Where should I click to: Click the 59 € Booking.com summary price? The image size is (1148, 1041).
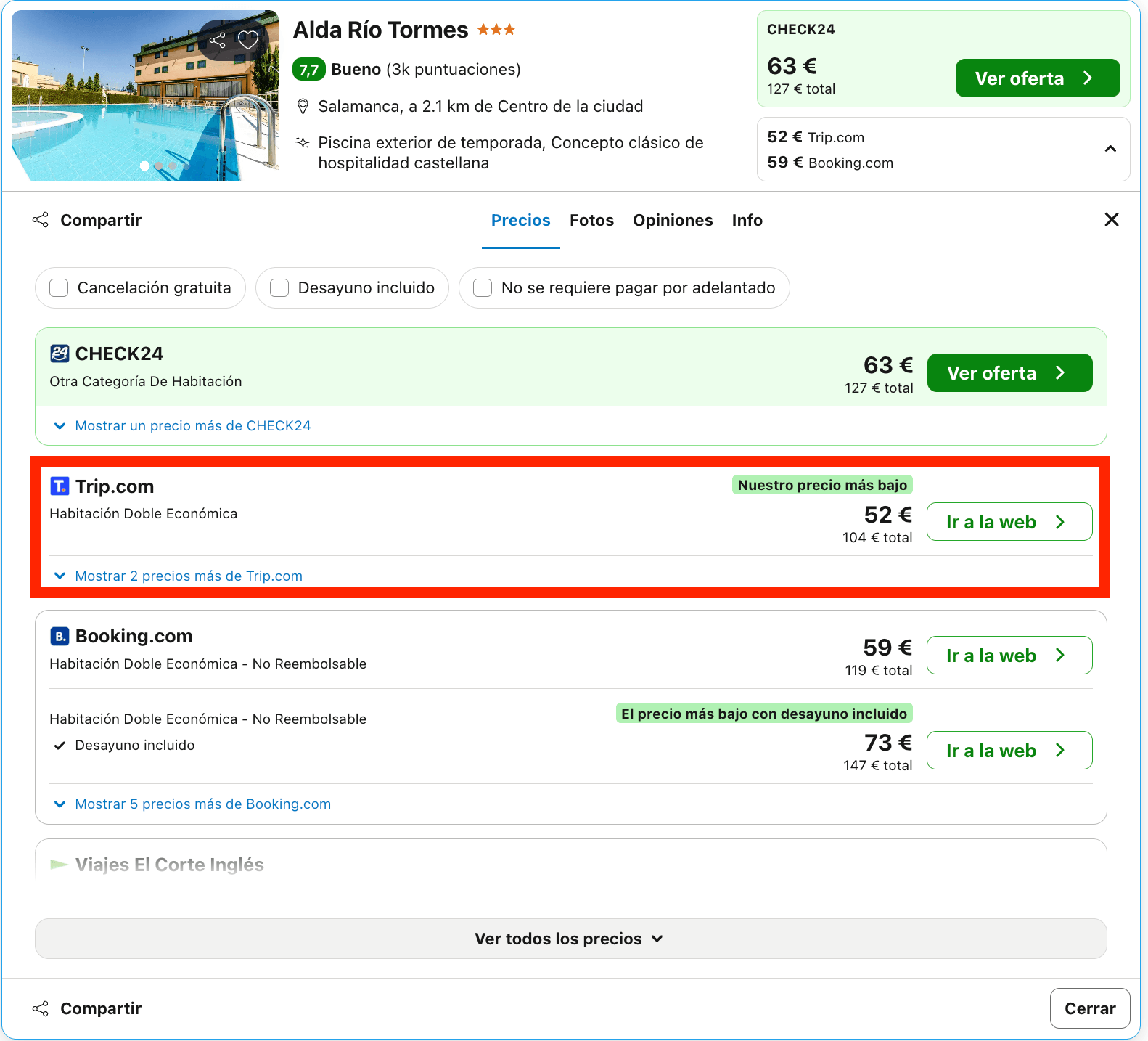tap(830, 163)
